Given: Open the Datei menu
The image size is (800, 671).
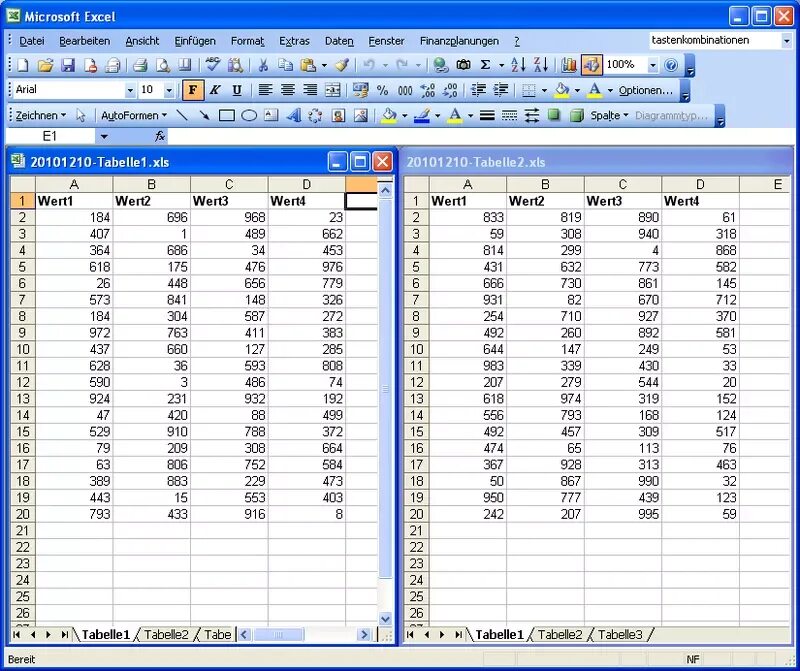Looking at the screenshot, I should coord(32,41).
